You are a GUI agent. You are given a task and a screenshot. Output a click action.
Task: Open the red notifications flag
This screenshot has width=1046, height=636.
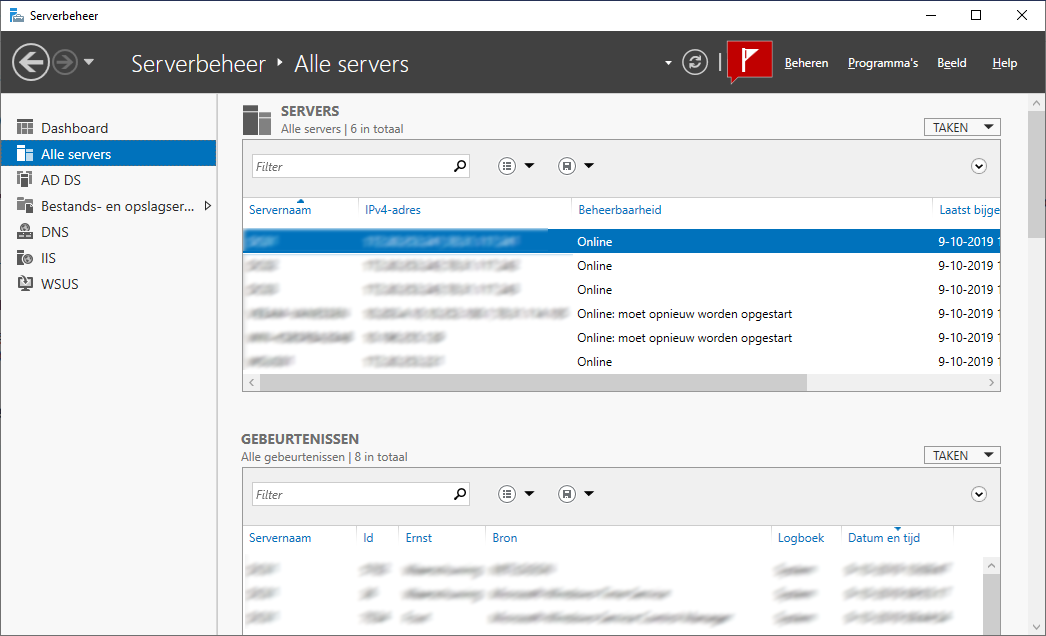(x=750, y=62)
